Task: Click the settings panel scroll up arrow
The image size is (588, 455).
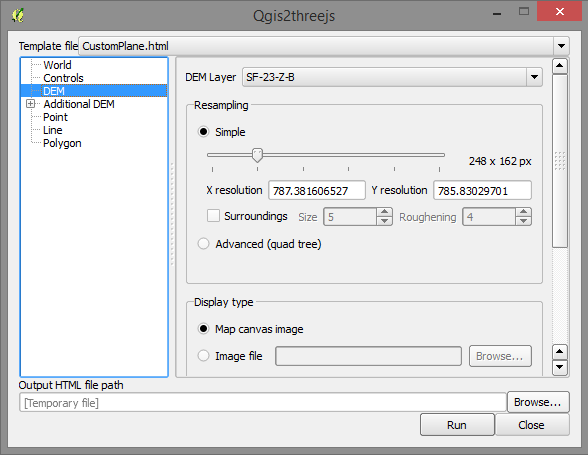Action: [560, 66]
